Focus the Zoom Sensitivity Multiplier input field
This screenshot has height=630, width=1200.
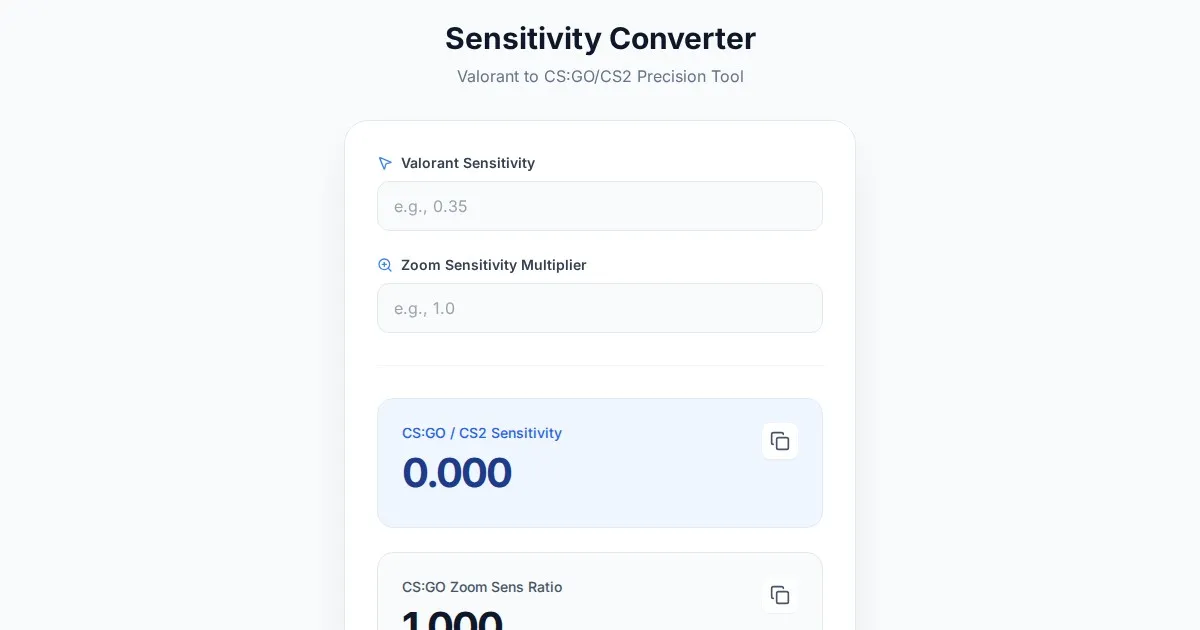(x=600, y=308)
